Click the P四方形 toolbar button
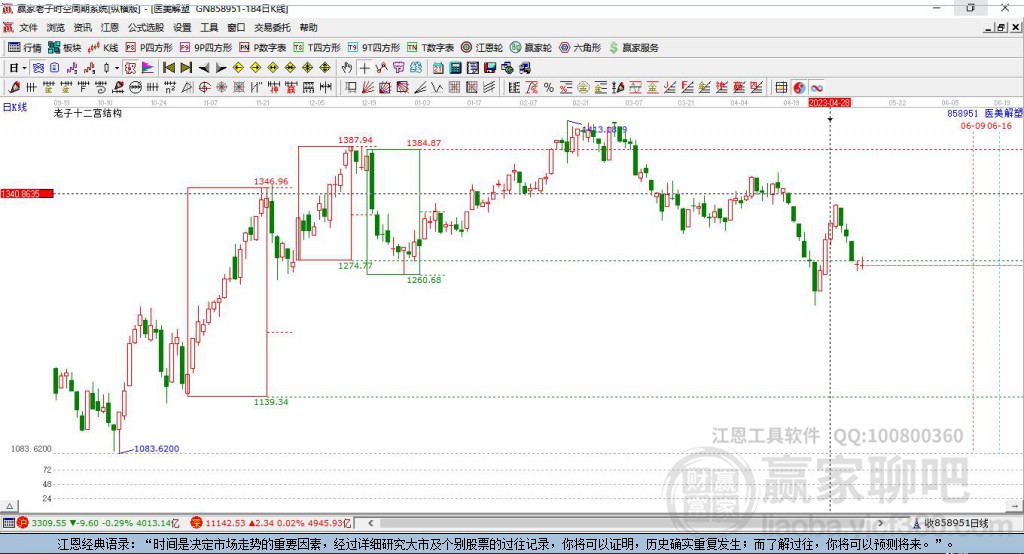Screen dimensions: 1024x554 149,47
